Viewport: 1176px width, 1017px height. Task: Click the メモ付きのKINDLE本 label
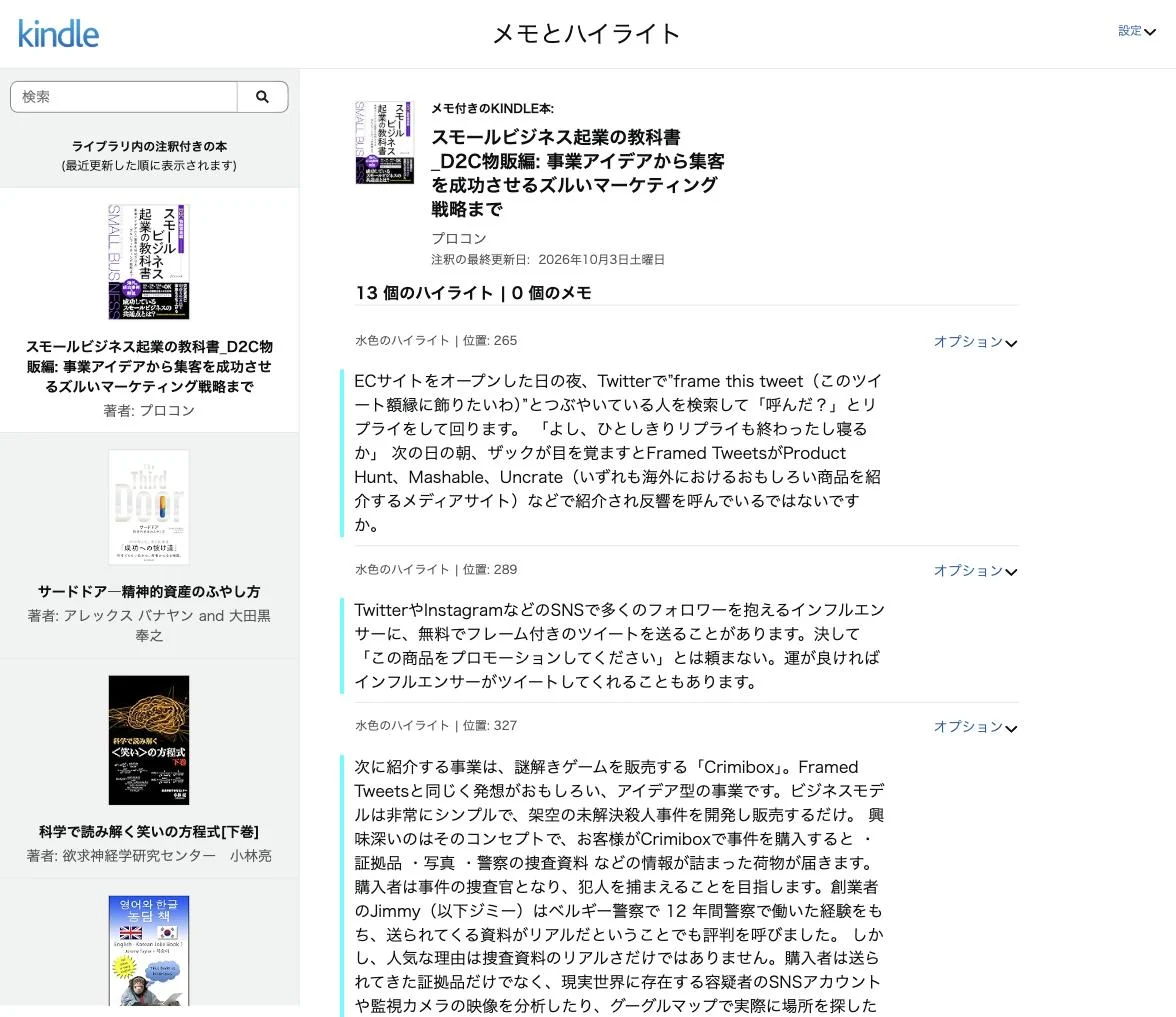(x=492, y=109)
